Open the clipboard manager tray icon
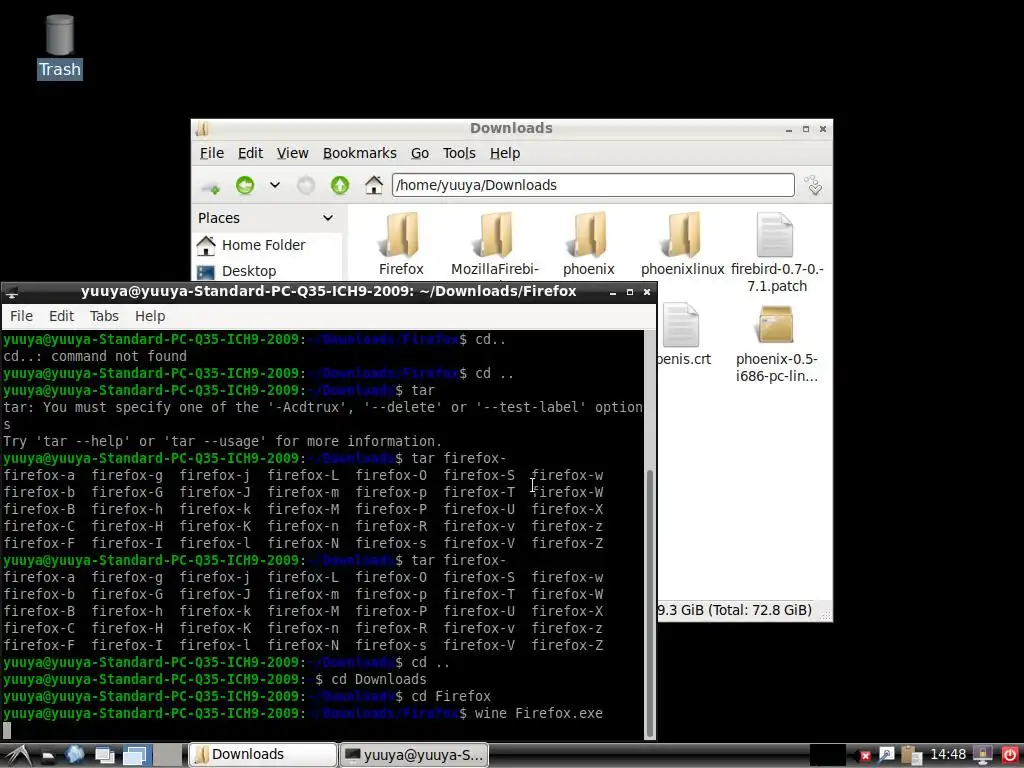The height and width of the screenshot is (768, 1024). [912, 755]
